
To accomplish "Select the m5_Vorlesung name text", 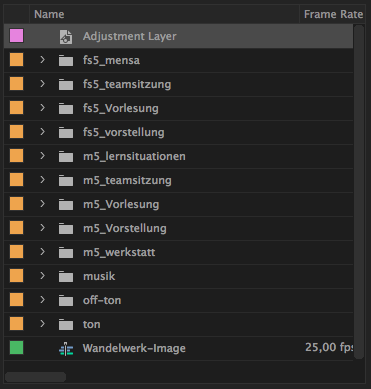I will [121, 204].
